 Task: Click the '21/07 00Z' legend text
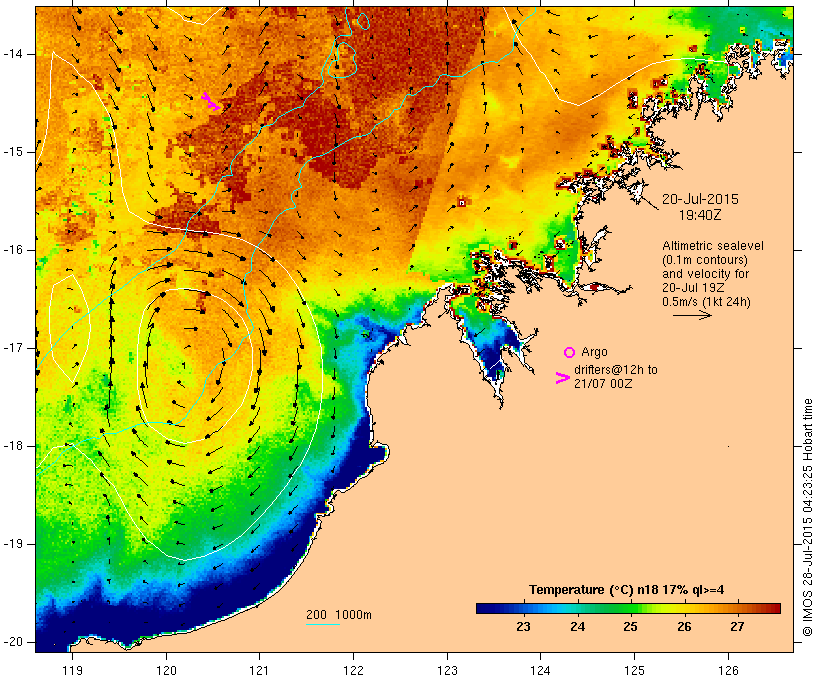point(603,383)
